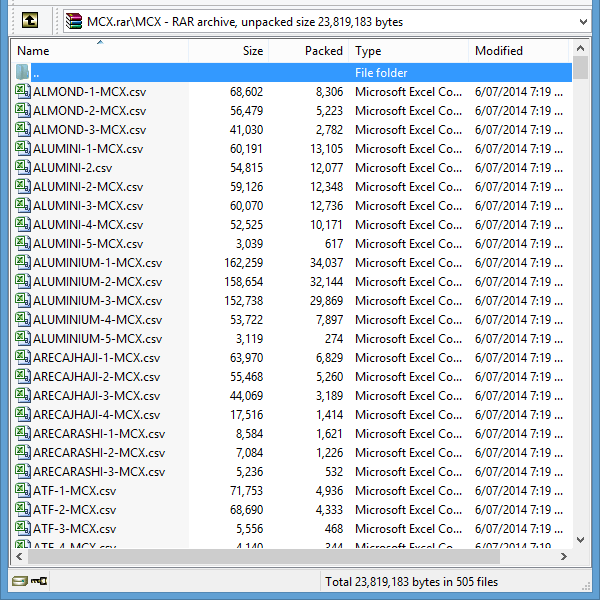Click the packed value 8,306
Screen dimensions: 600x600
pos(329,92)
